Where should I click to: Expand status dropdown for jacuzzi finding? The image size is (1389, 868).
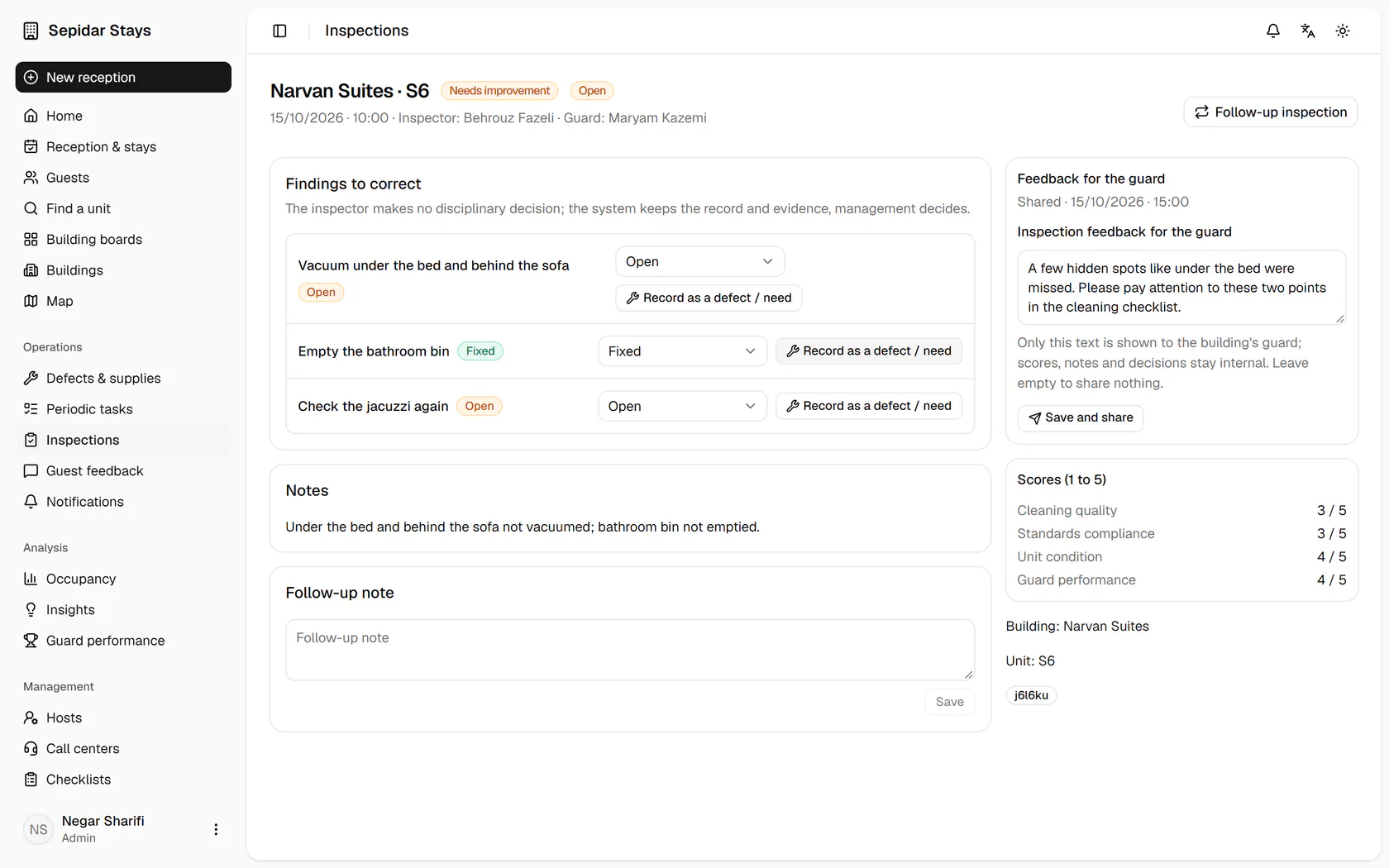pyautogui.click(x=682, y=406)
